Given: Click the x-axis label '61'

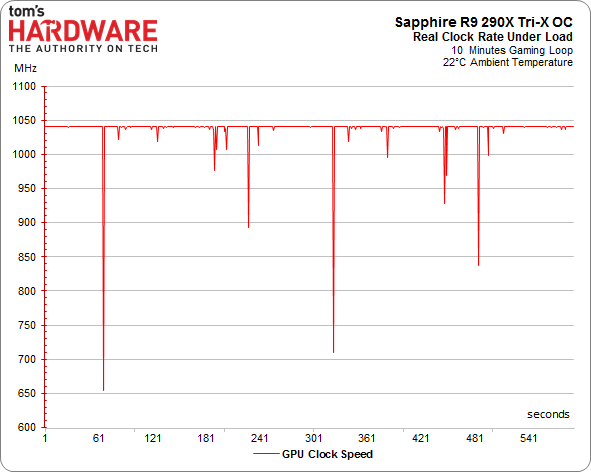Looking at the screenshot, I should pos(98,438).
